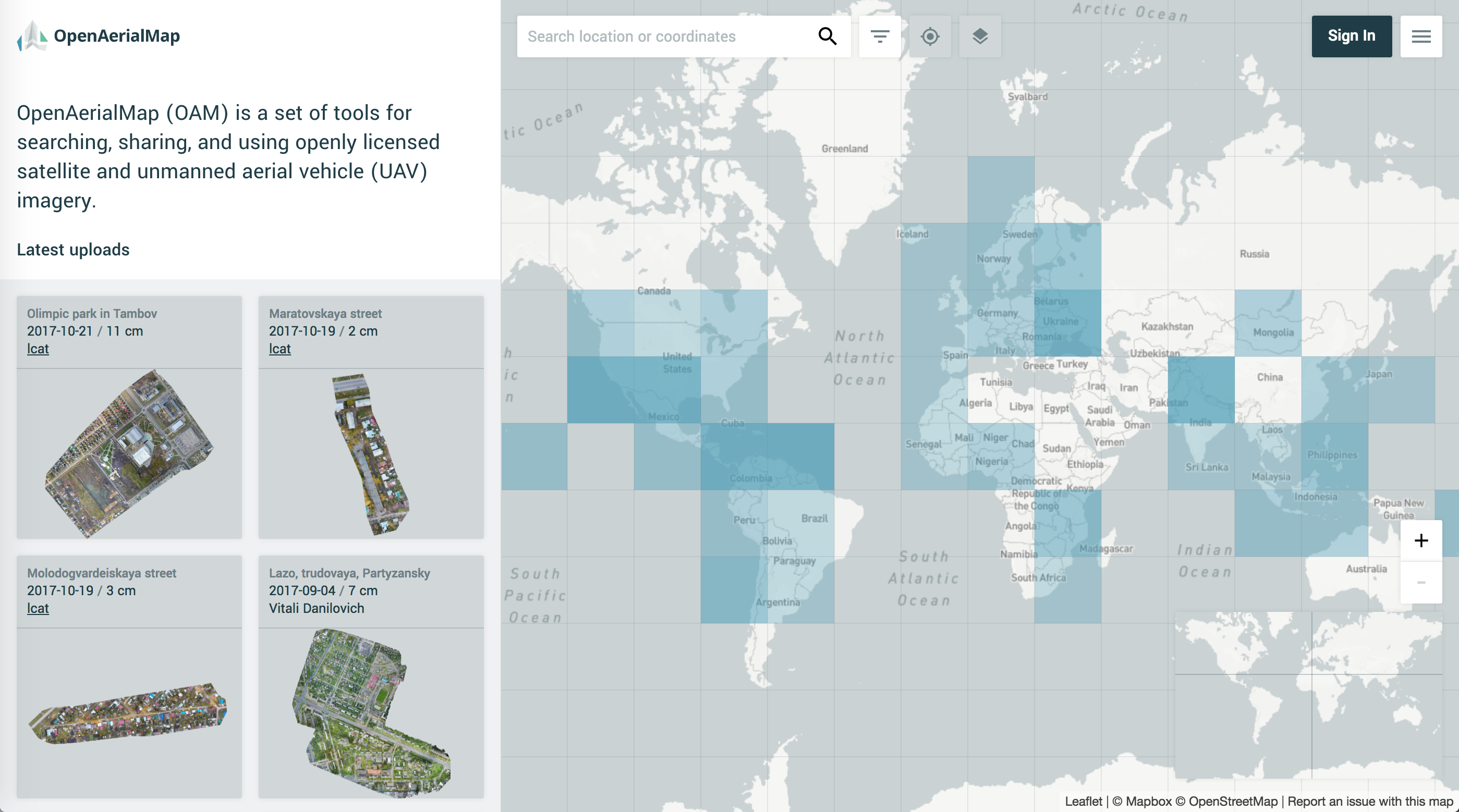Click the locate my position icon
Screen dimensions: 1459x812
click(929, 36)
